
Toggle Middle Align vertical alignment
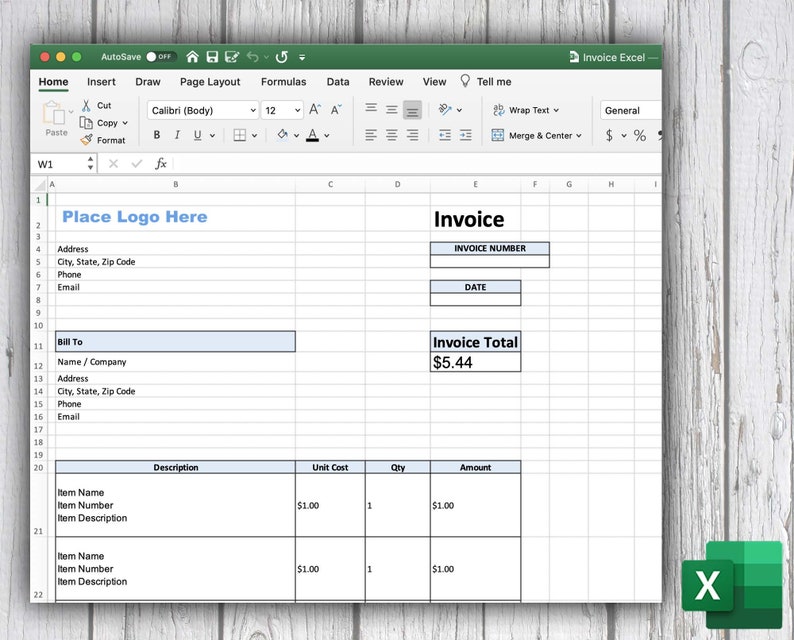pyautogui.click(x=391, y=109)
